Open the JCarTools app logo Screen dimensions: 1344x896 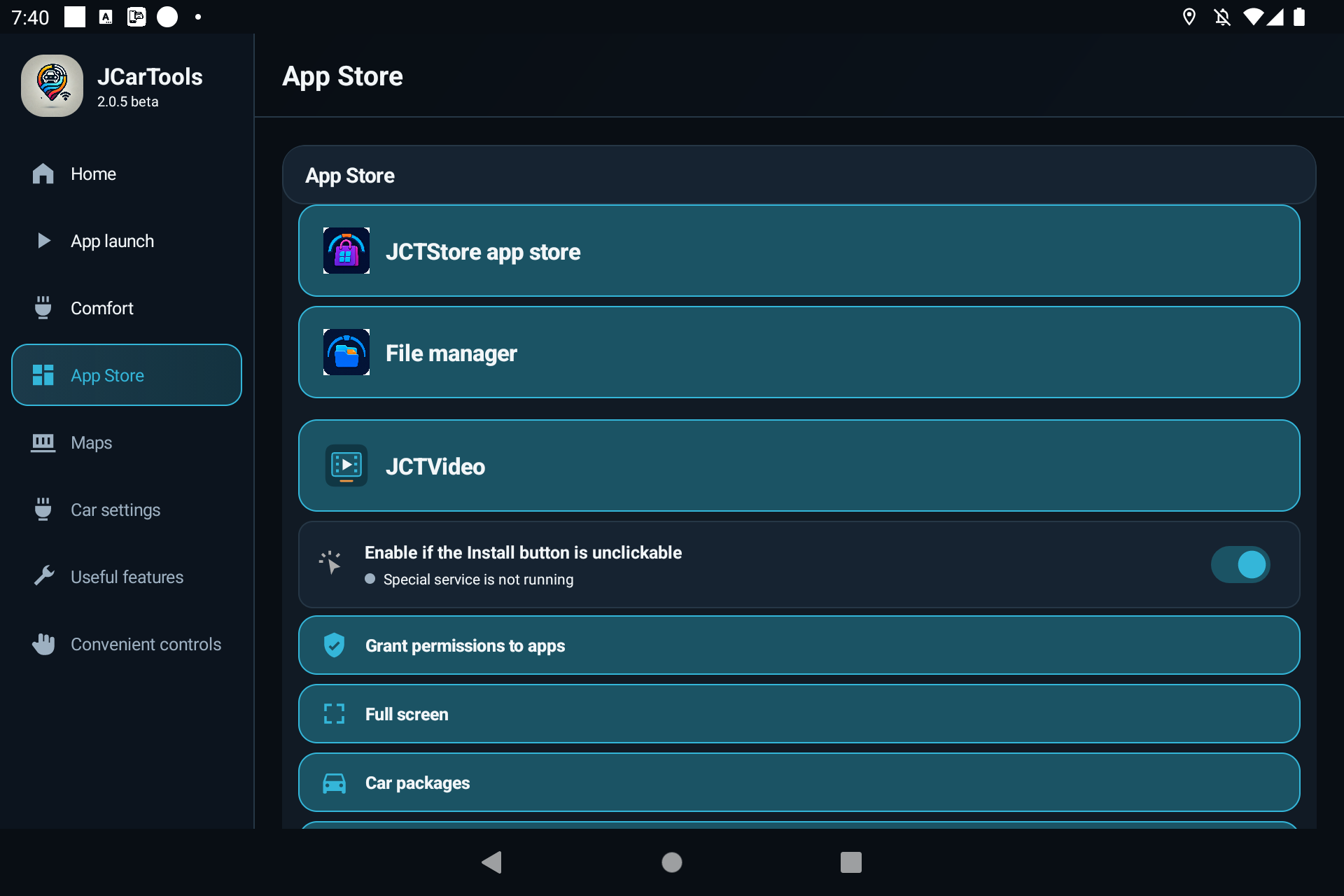point(52,85)
